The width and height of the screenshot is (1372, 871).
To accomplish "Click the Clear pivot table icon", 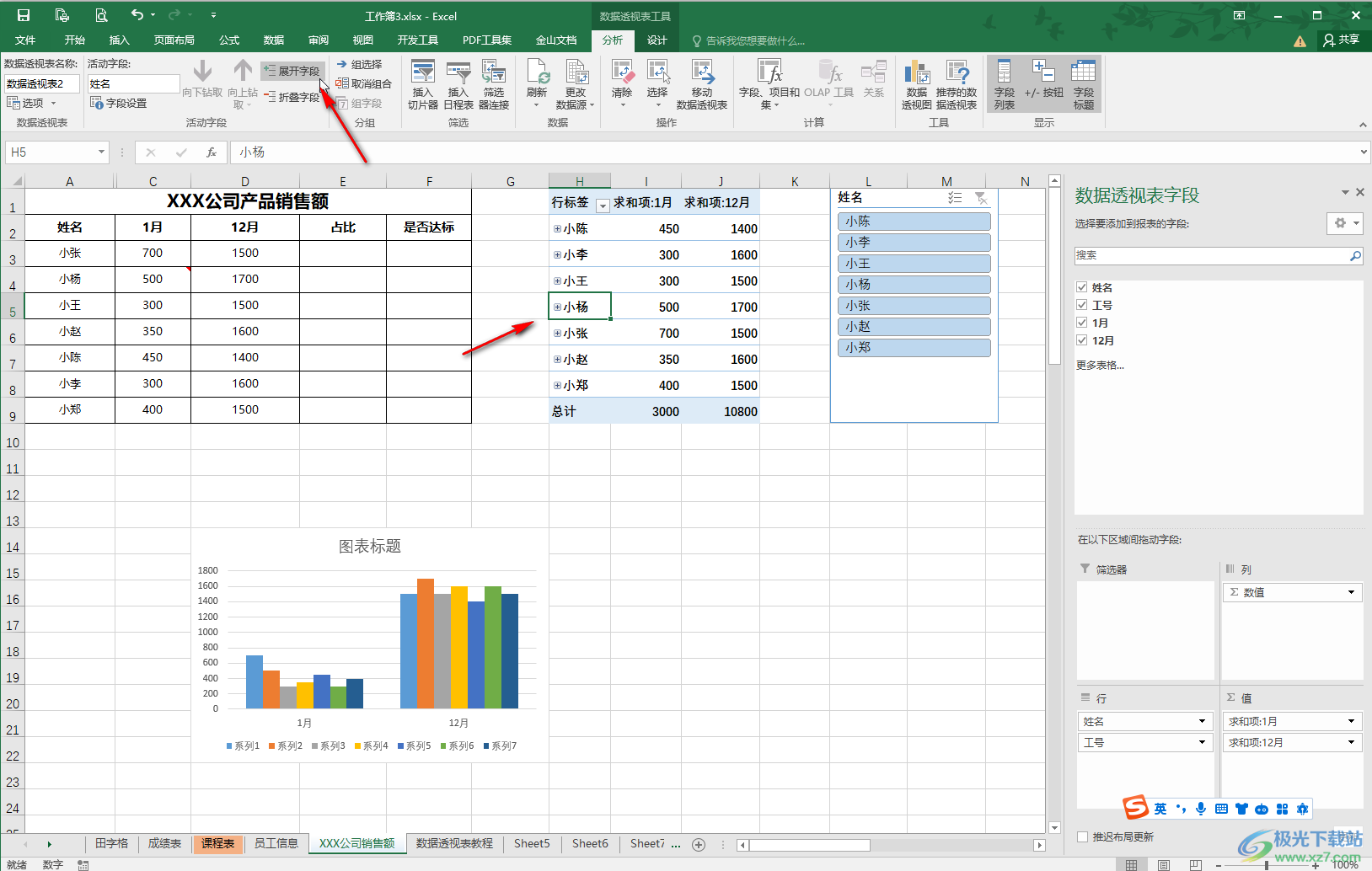I will pyautogui.click(x=622, y=84).
